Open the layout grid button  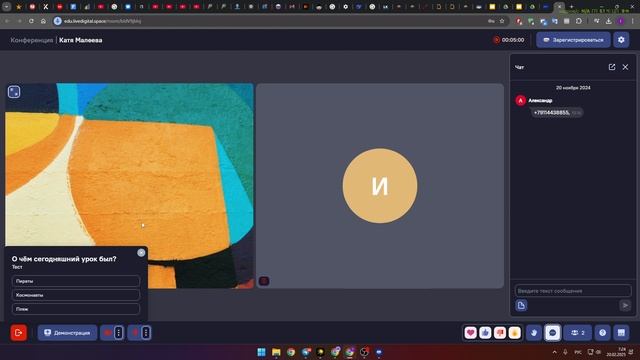(x=621, y=333)
